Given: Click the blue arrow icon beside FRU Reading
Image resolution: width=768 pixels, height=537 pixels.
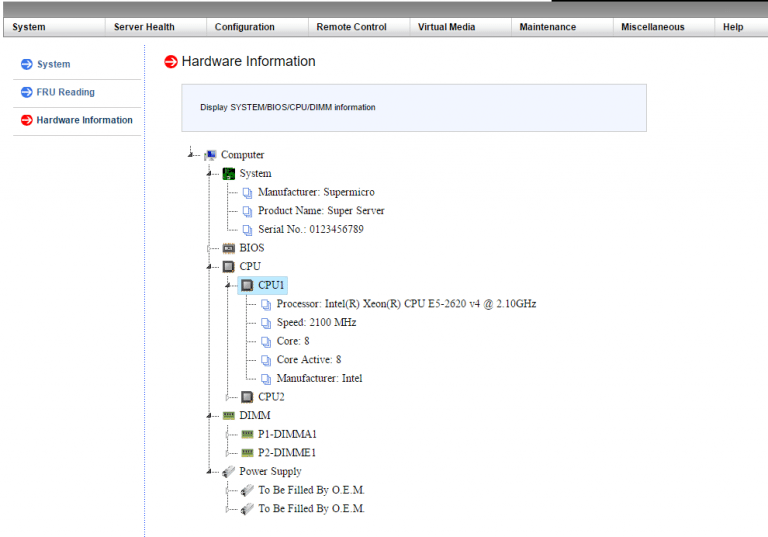Looking at the screenshot, I should (26, 92).
